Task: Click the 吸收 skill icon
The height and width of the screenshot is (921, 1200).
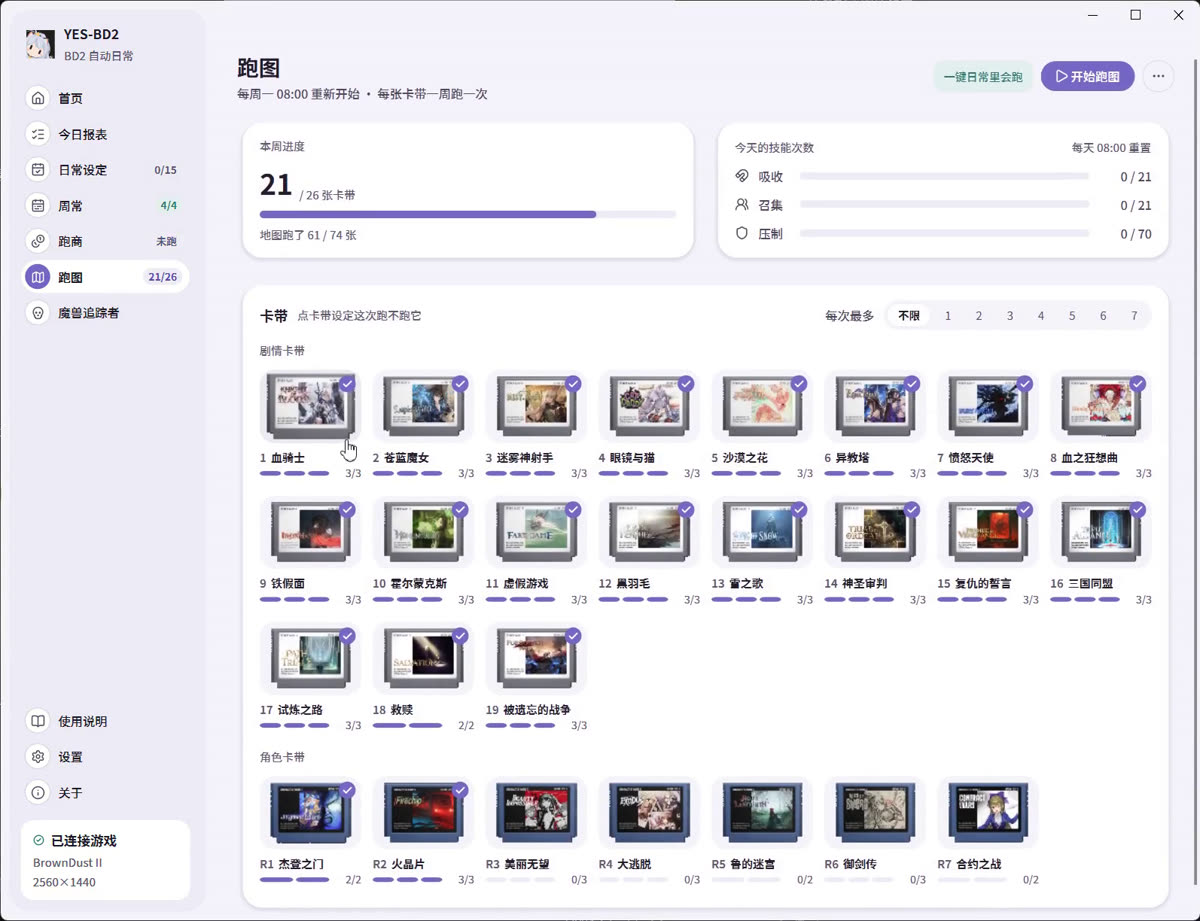Action: [x=742, y=176]
